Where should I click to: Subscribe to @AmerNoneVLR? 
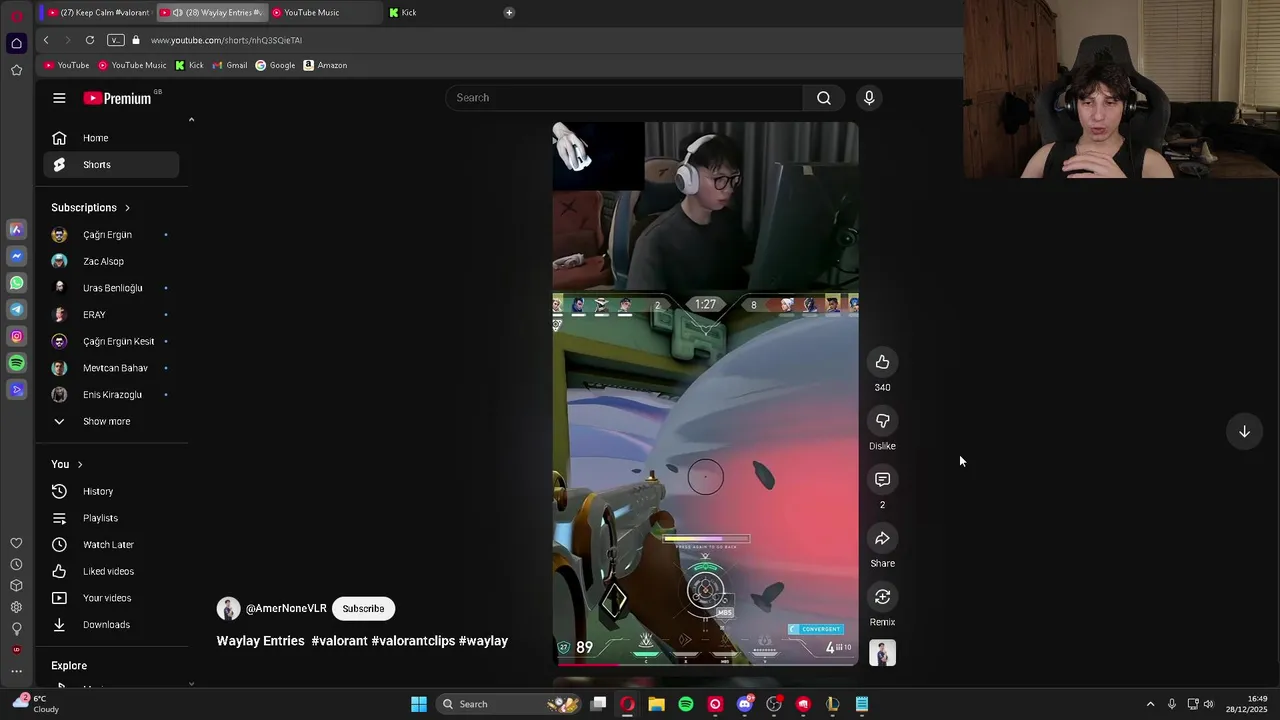(x=363, y=608)
